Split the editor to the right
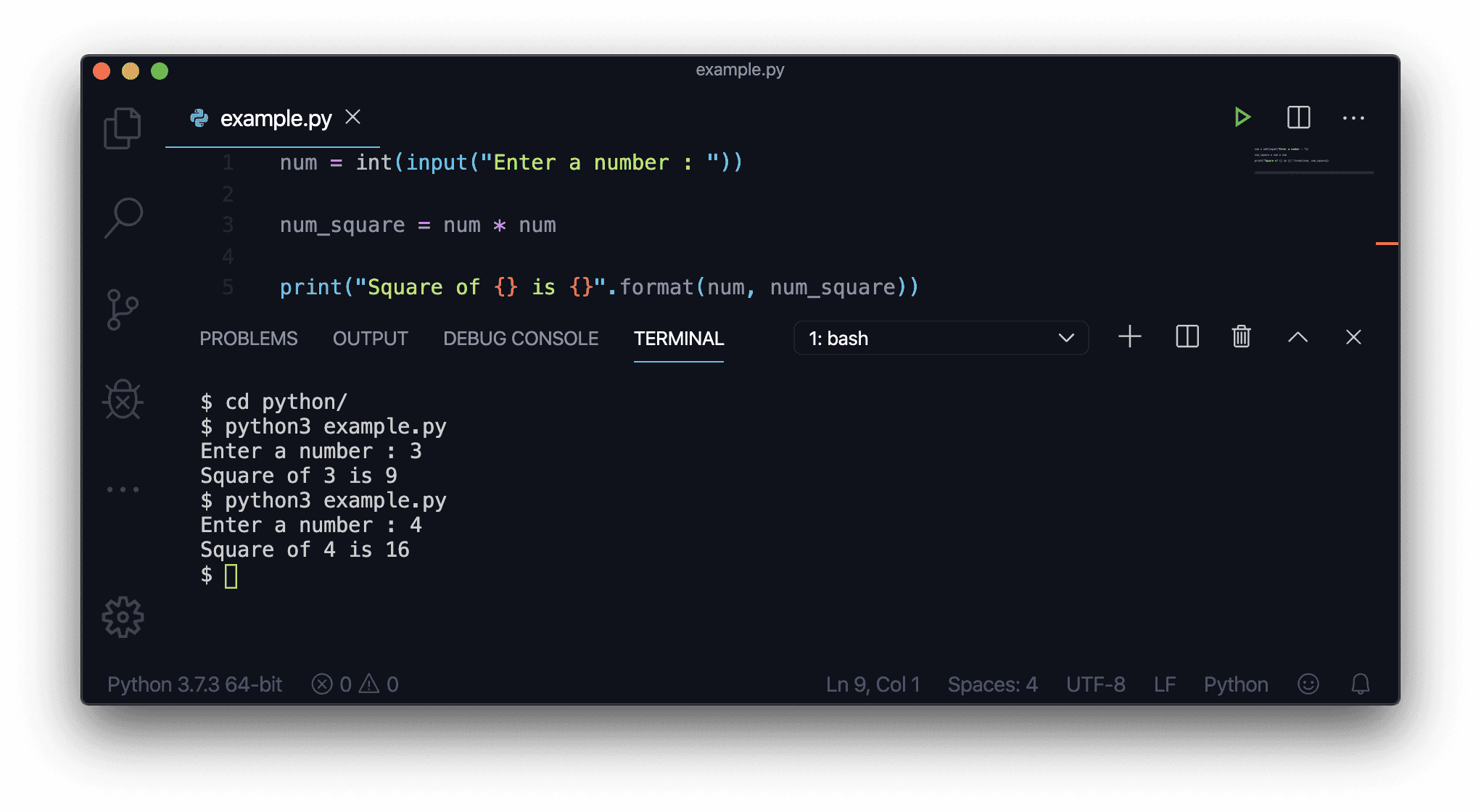The width and height of the screenshot is (1481, 812). click(x=1298, y=117)
